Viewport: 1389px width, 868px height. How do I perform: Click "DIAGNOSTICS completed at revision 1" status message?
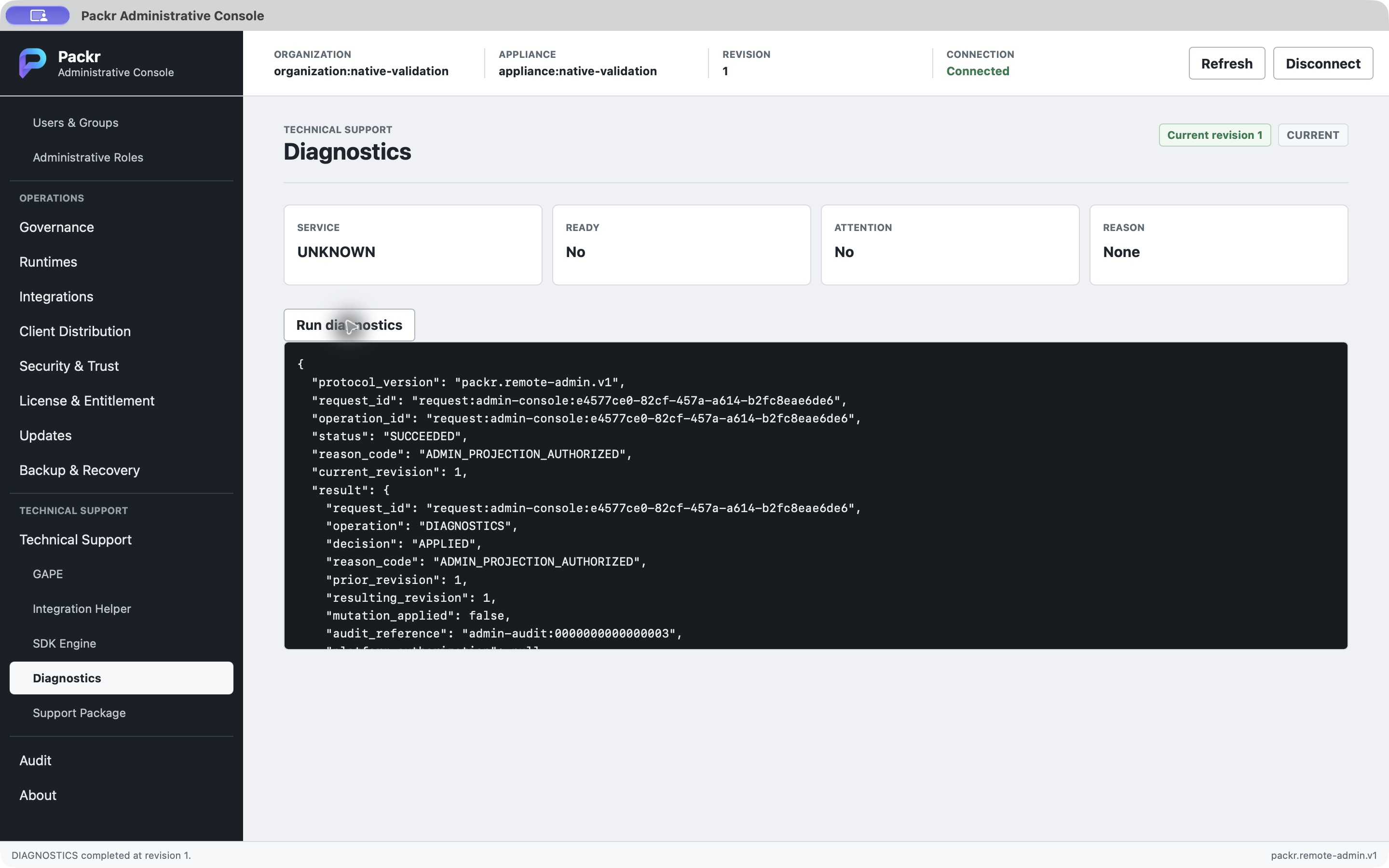pyautogui.click(x=101, y=855)
